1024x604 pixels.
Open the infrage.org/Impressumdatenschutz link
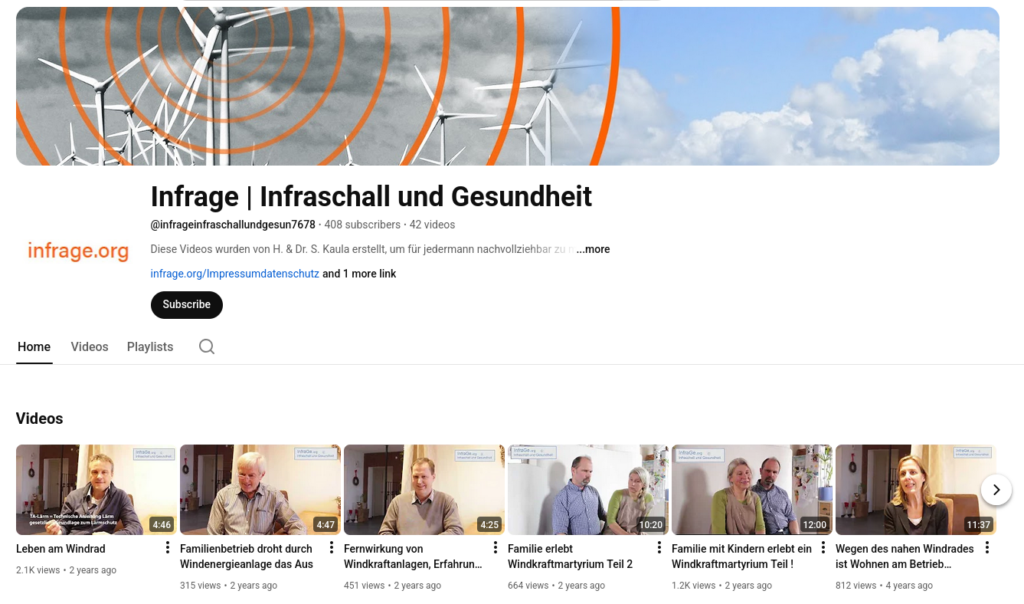pyautogui.click(x=234, y=274)
